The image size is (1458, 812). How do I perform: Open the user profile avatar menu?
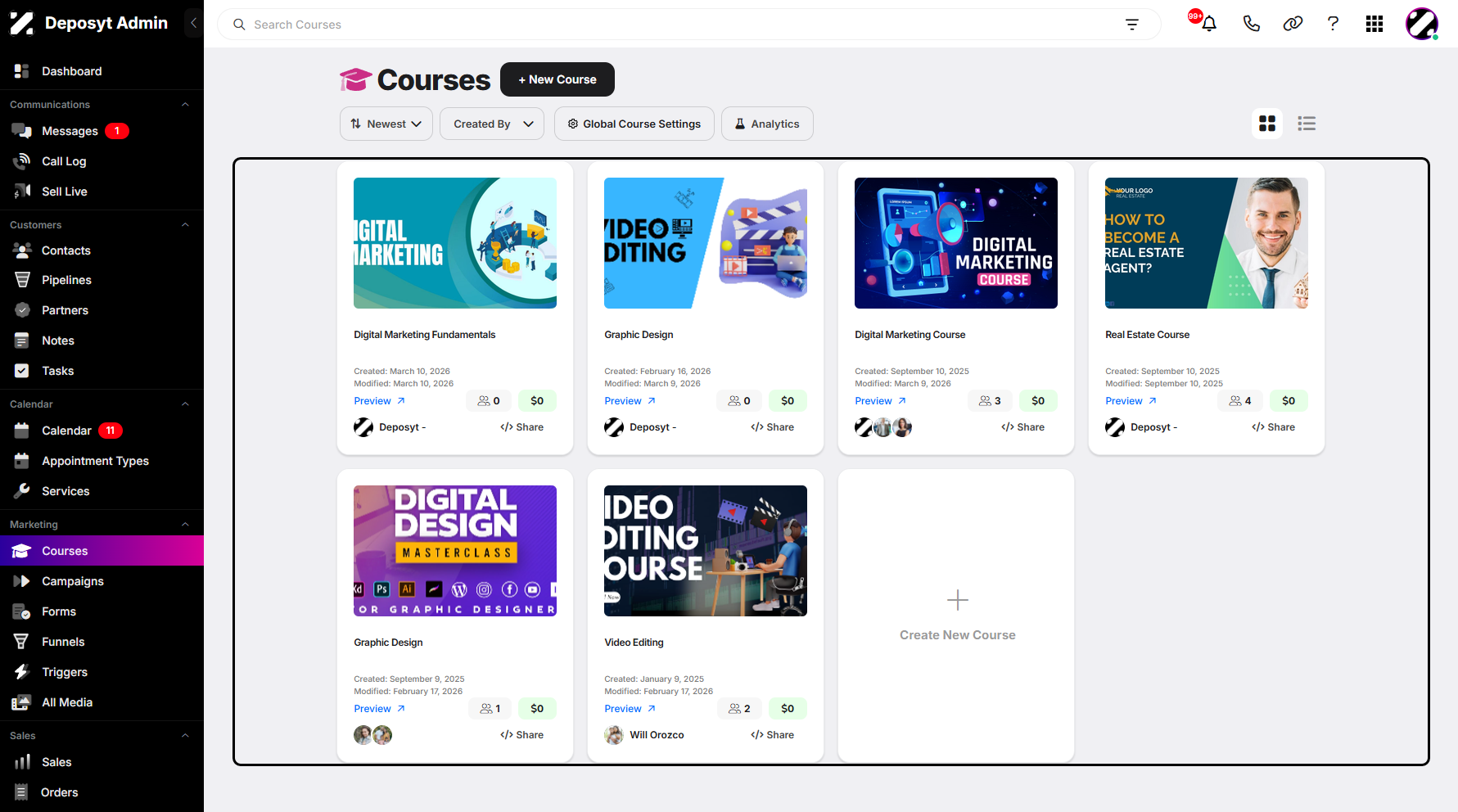(x=1422, y=24)
